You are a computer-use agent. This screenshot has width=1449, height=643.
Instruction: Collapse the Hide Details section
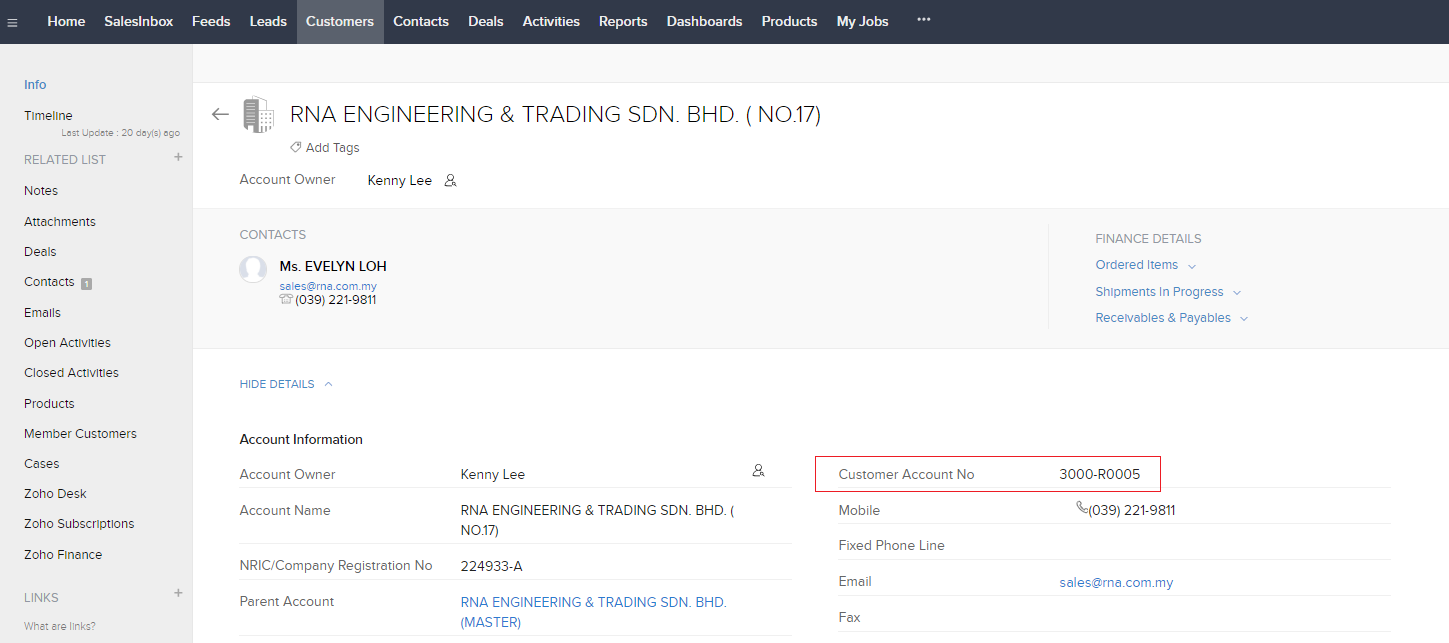tap(285, 384)
